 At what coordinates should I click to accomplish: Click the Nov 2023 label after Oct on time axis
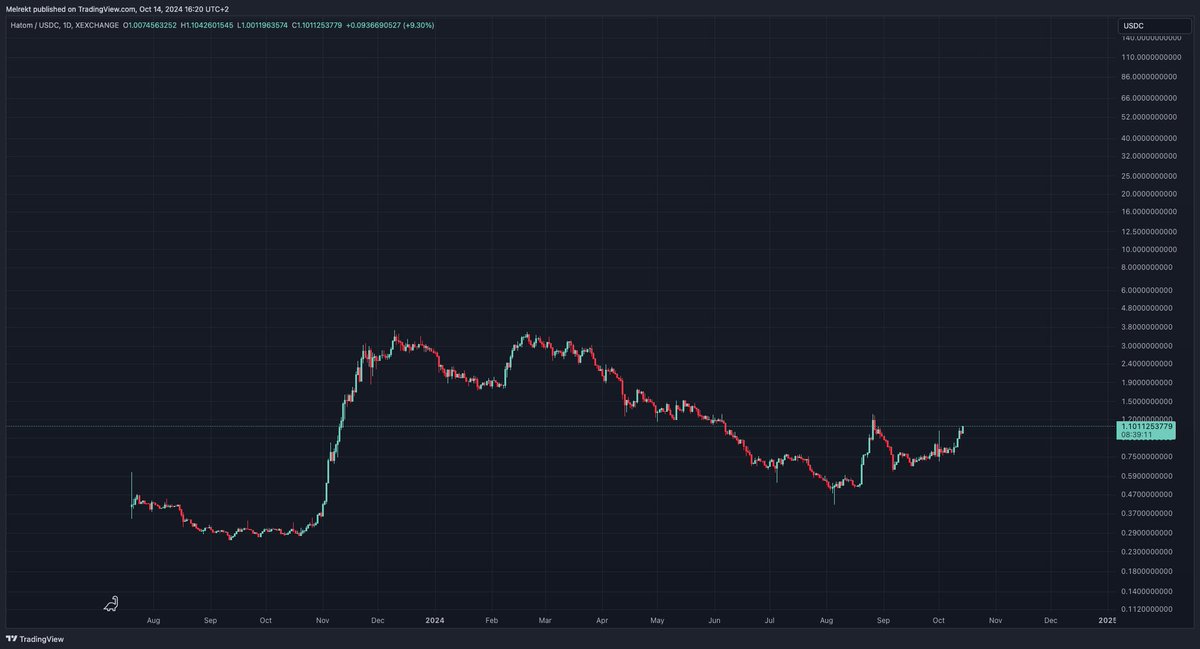coord(321,621)
